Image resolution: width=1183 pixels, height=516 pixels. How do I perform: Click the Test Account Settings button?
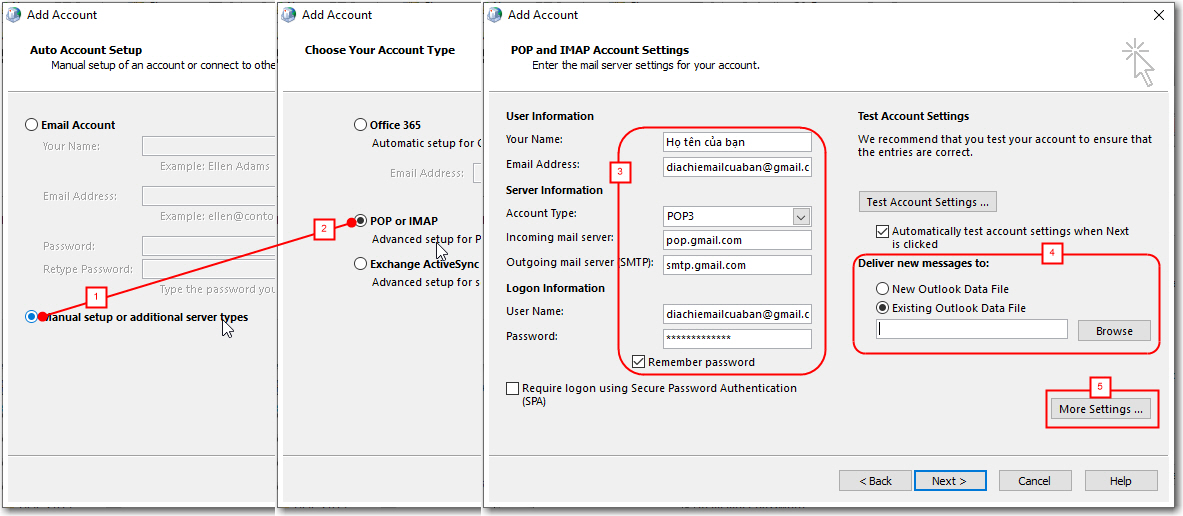(x=927, y=202)
